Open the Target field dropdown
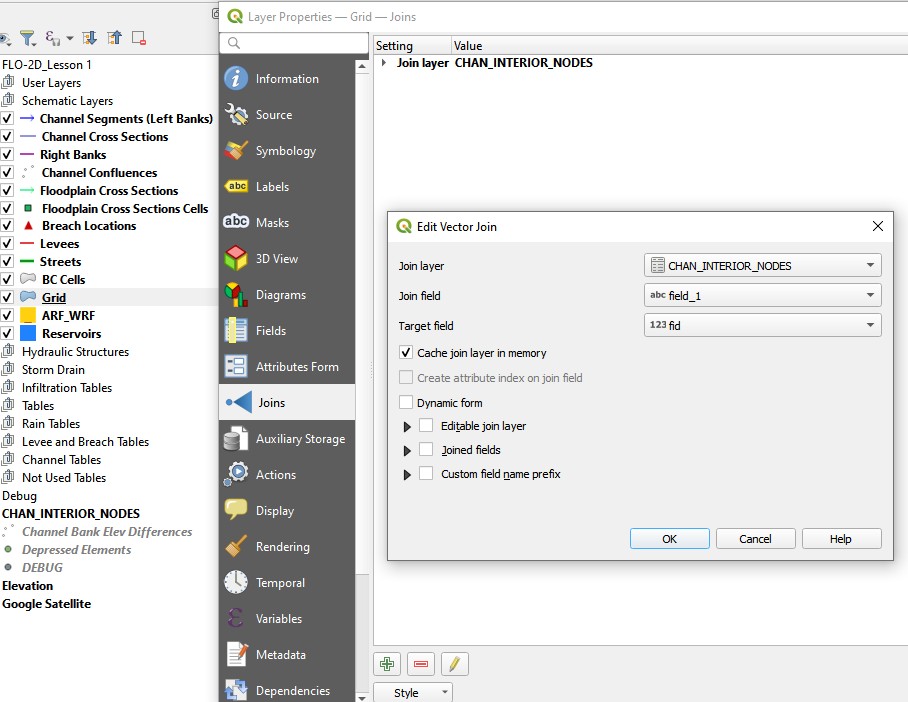Viewport: 908px width, 702px height. pos(763,325)
